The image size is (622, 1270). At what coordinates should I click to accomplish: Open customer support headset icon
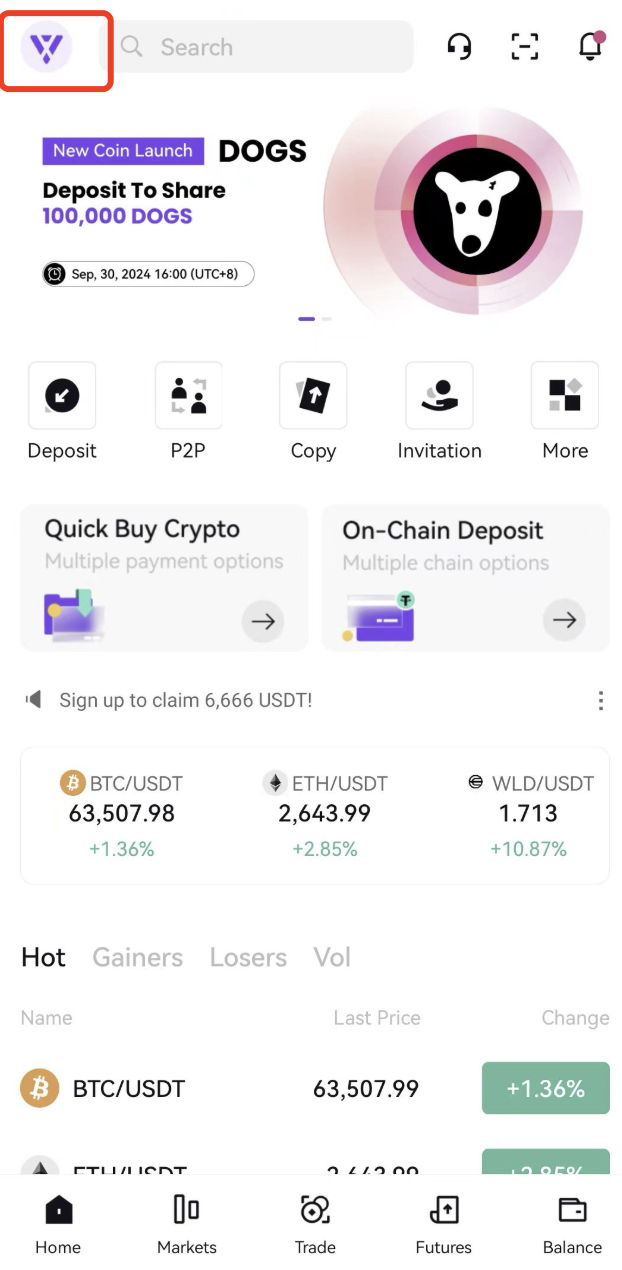[x=459, y=46]
